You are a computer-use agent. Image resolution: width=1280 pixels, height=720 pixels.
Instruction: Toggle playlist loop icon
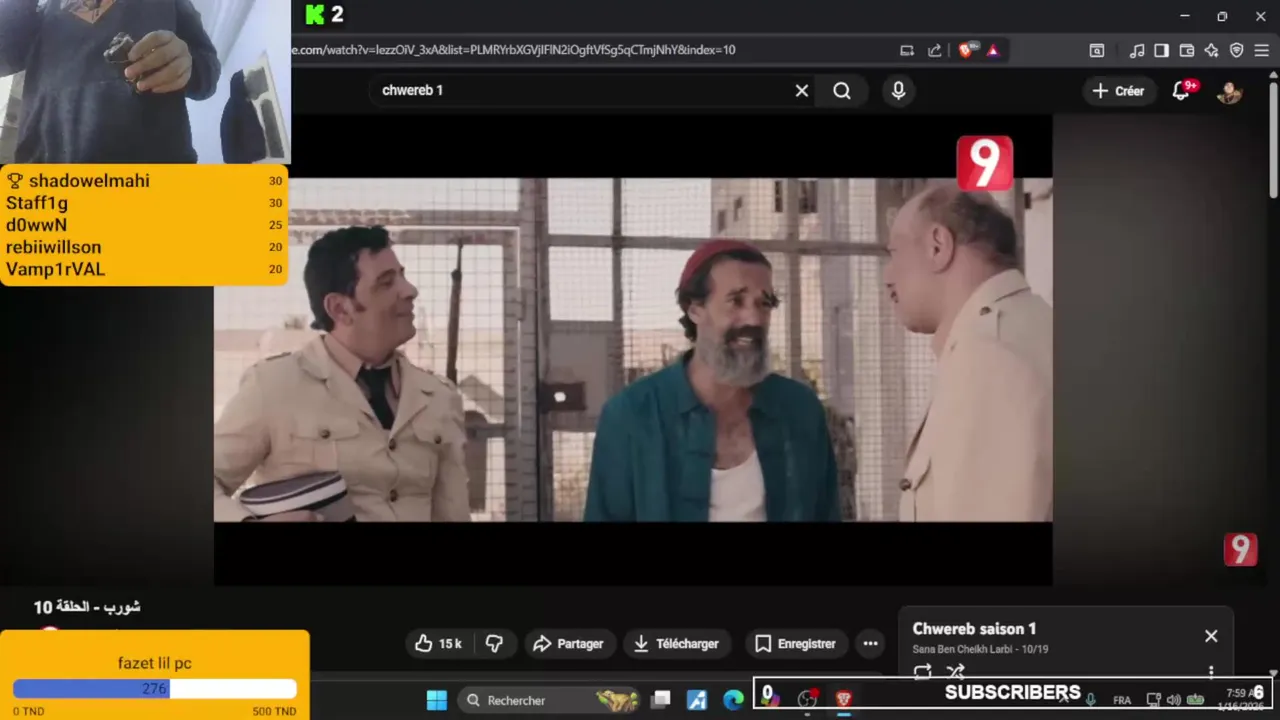point(922,672)
